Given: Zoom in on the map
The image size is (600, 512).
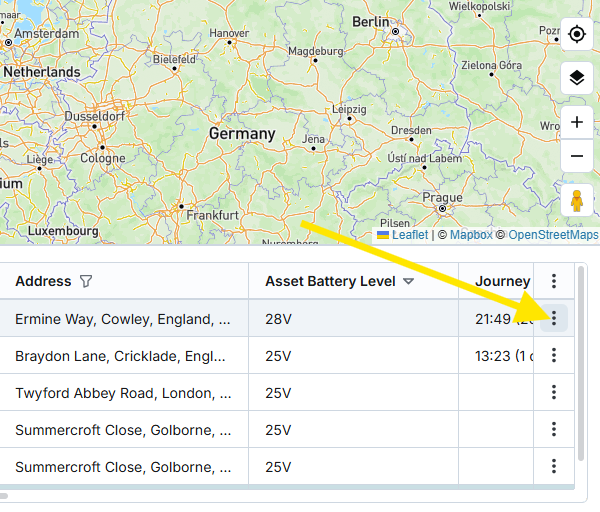Looking at the screenshot, I should (576, 122).
